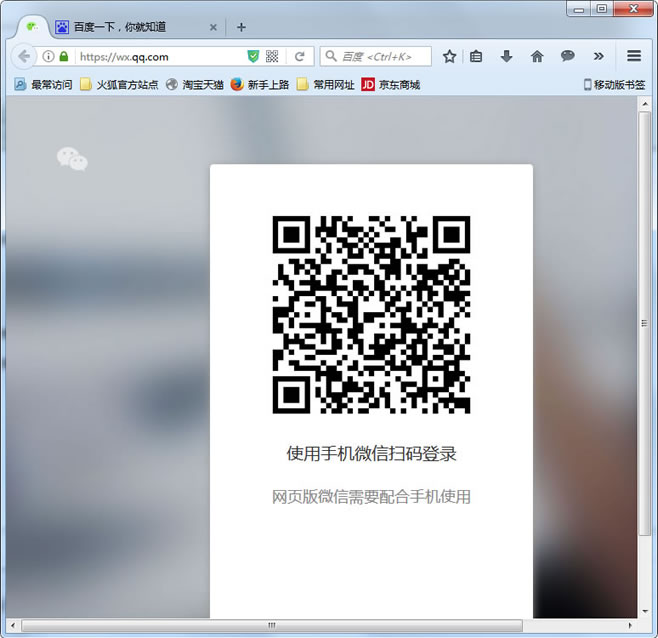The width and height of the screenshot is (658, 638).
Task: Open the hamburger menu
Action: (x=634, y=56)
